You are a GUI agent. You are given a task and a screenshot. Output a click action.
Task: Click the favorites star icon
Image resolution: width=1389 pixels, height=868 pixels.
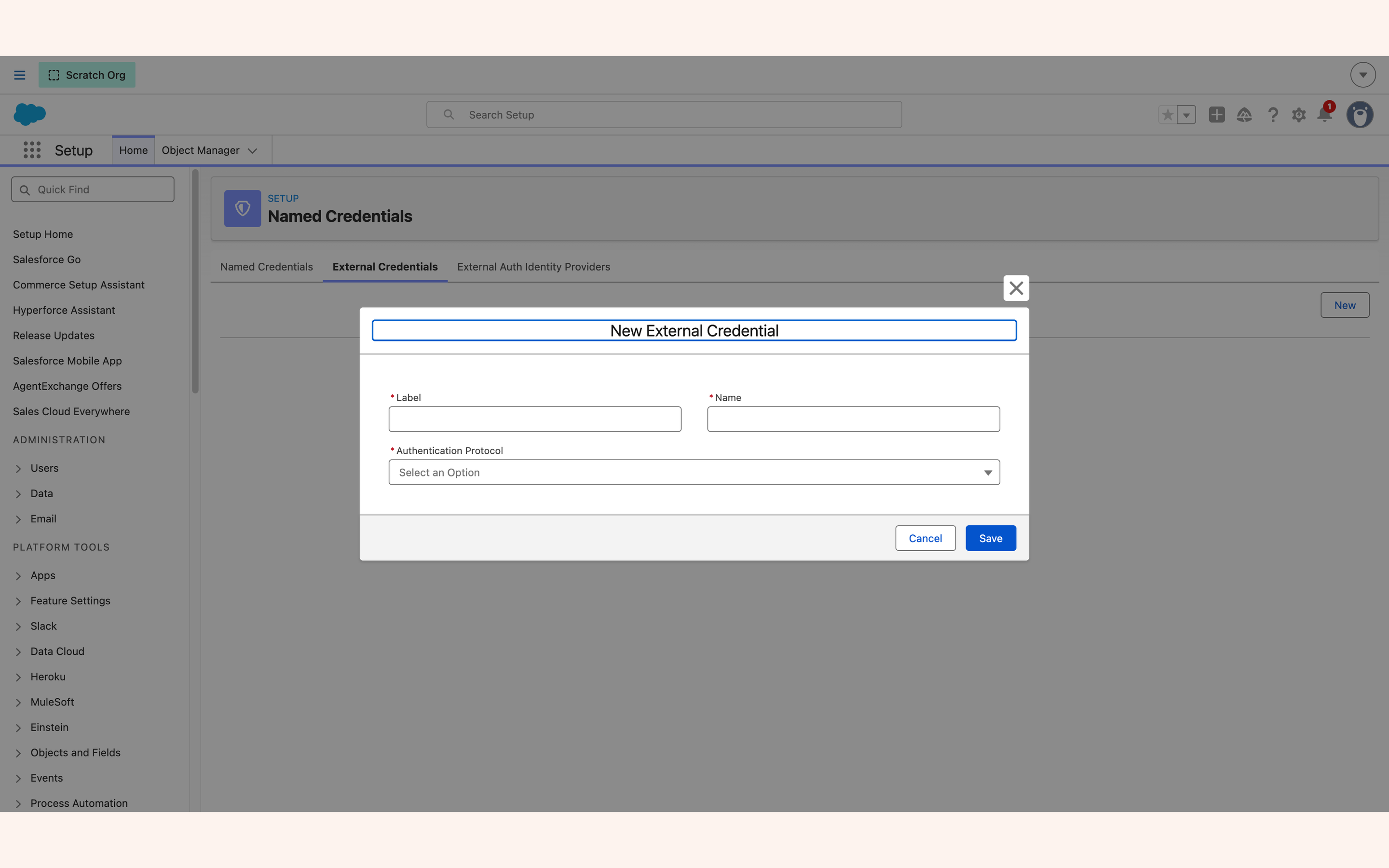(1168, 115)
